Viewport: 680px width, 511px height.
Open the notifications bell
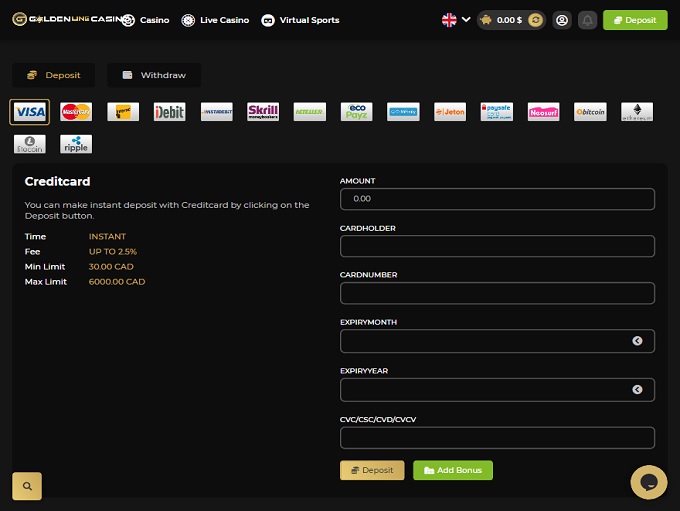(x=587, y=20)
